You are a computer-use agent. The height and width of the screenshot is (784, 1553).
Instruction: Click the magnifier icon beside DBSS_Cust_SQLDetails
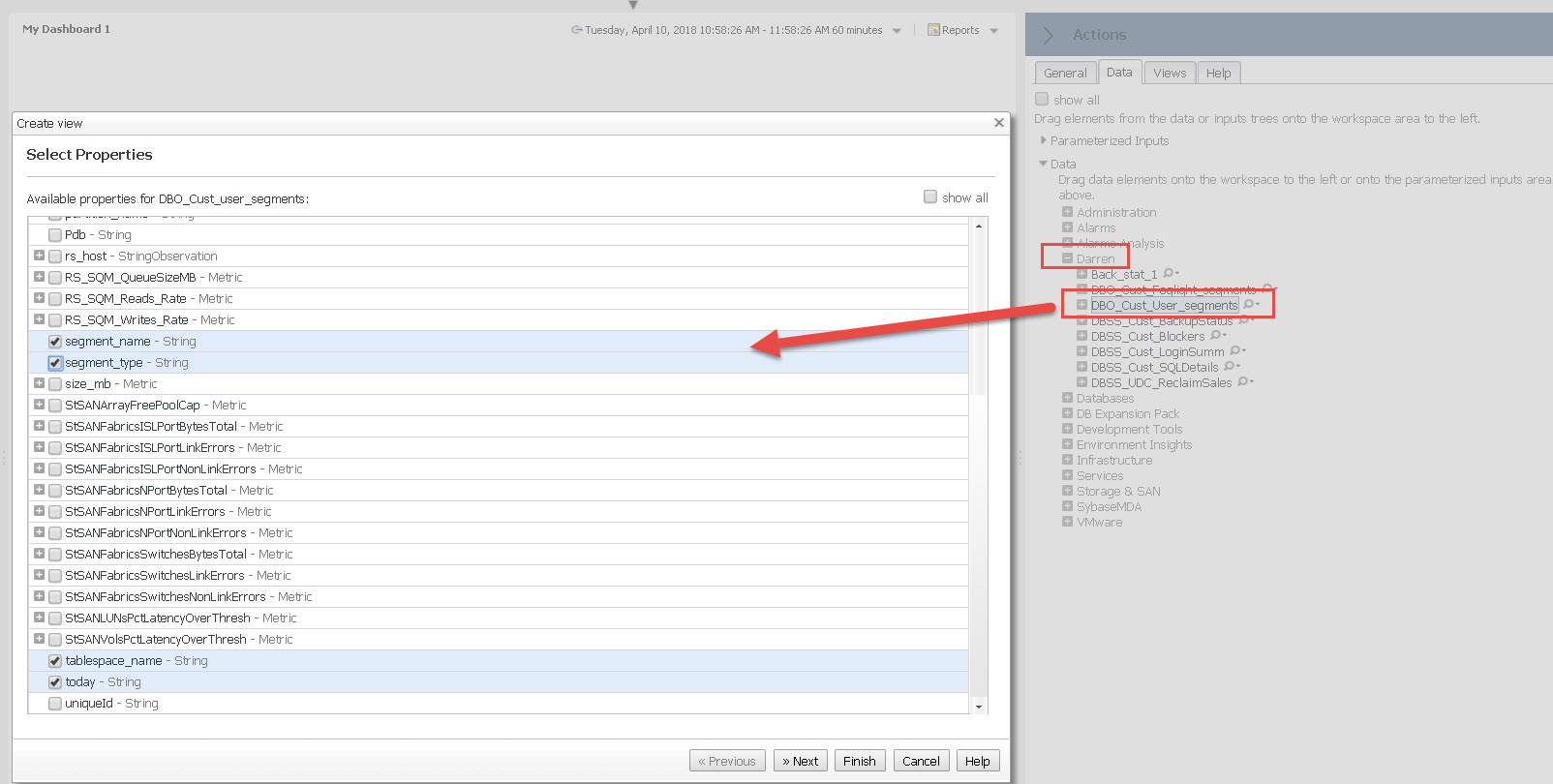point(1230,367)
